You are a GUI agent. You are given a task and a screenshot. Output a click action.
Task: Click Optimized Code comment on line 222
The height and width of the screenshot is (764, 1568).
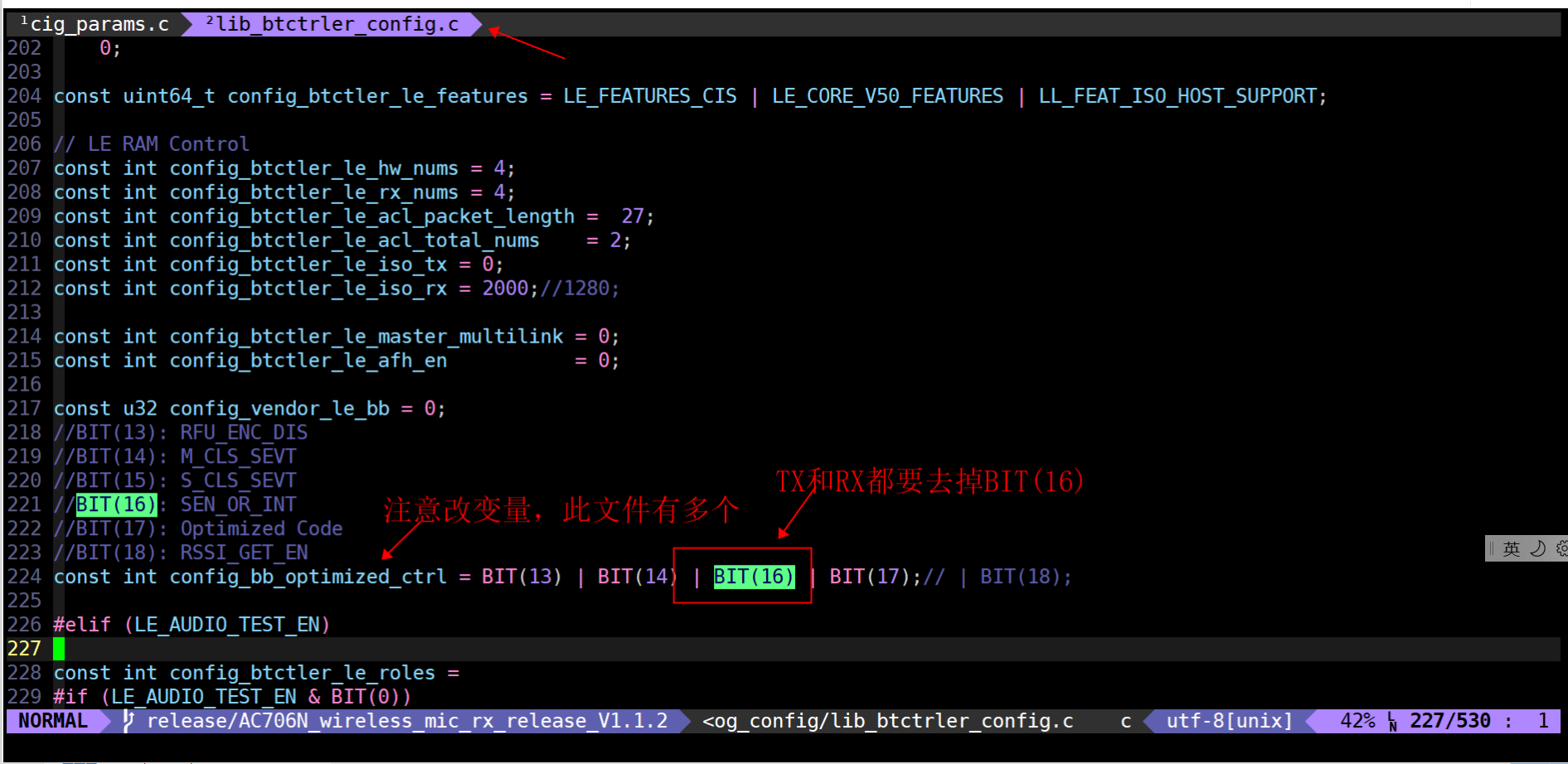(x=261, y=529)
